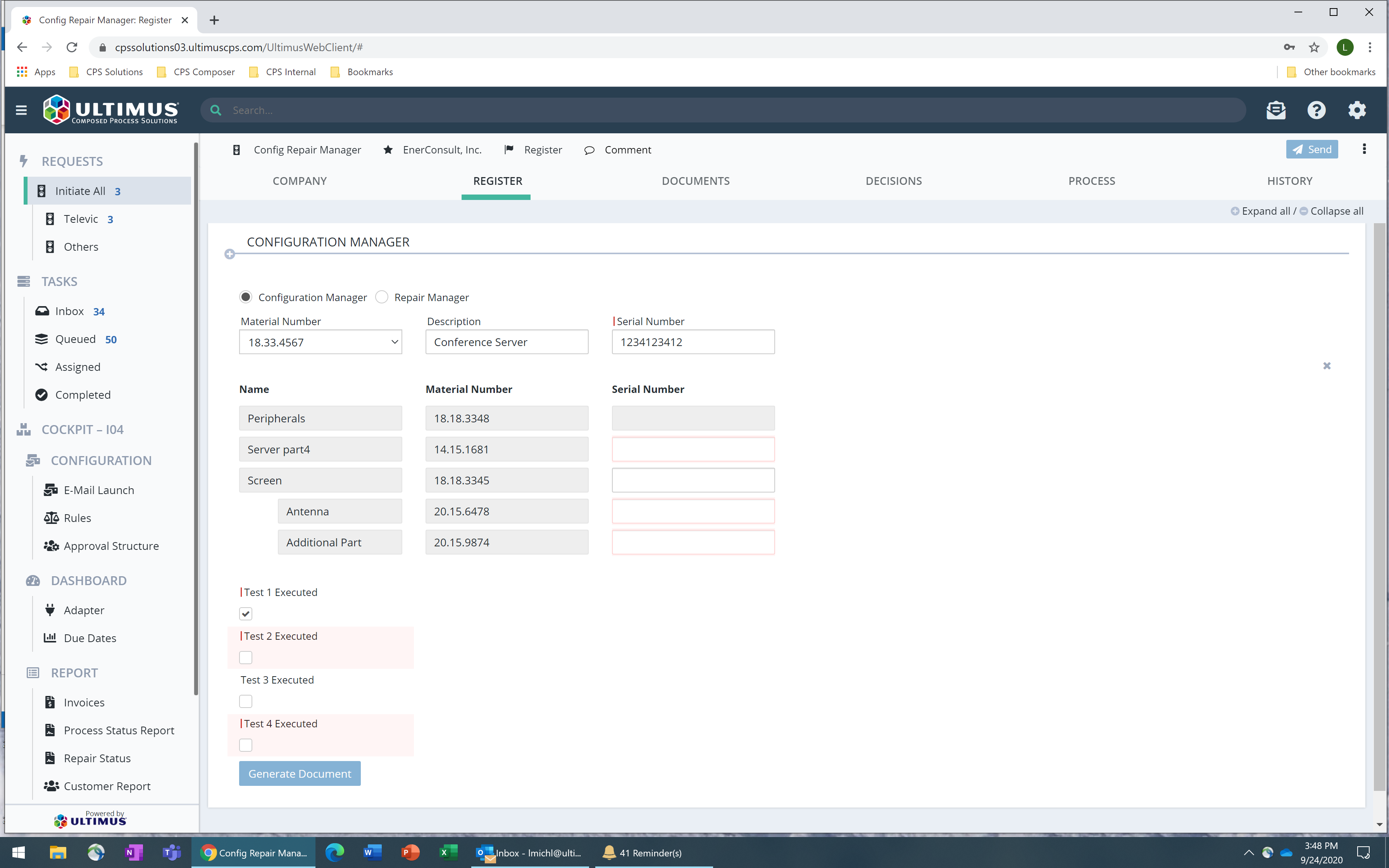Select the Repair Manager radio button
Viewport: 1389px width, 868px height.
point(382,297)
